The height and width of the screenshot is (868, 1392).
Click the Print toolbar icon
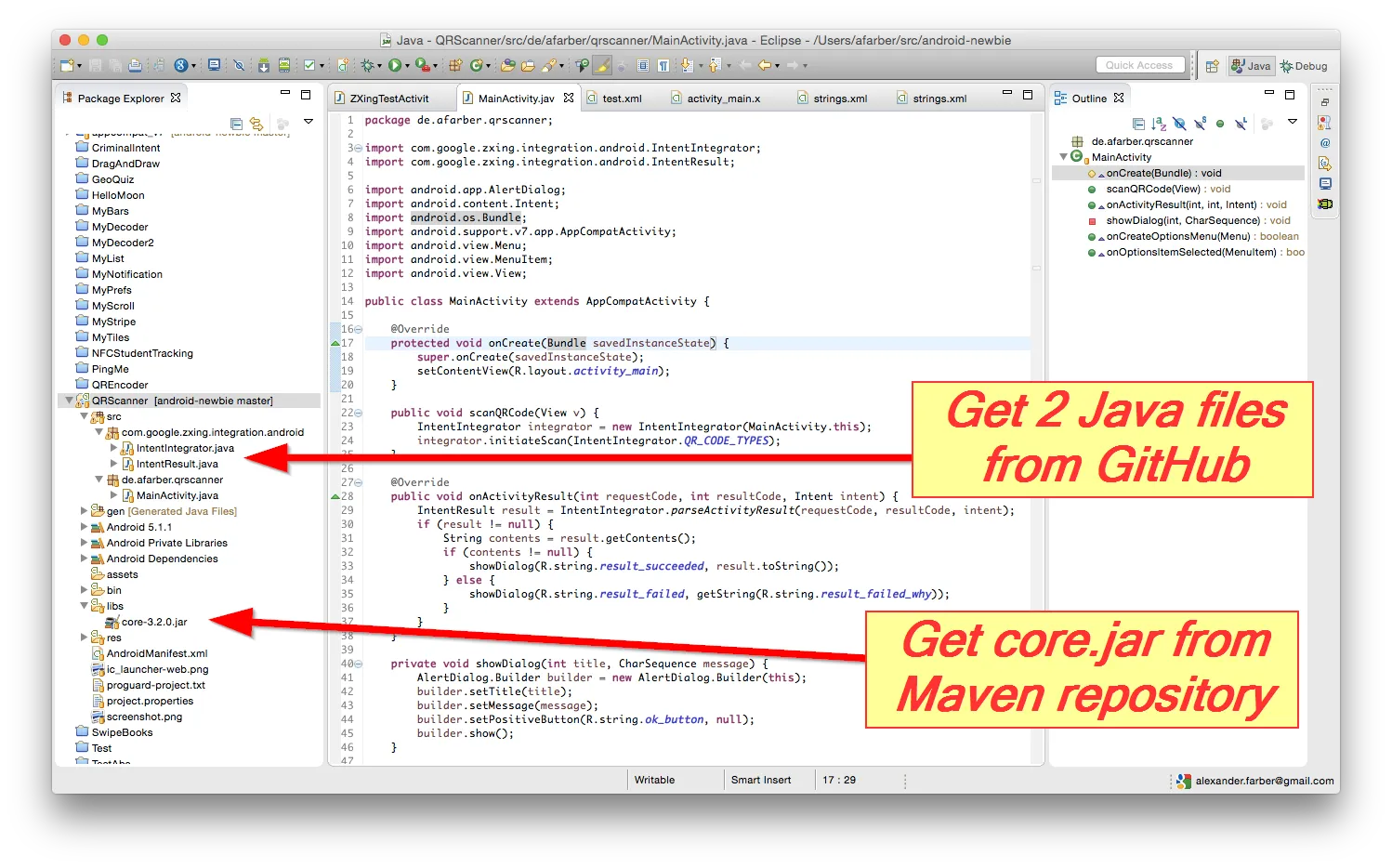coord(135,65)
